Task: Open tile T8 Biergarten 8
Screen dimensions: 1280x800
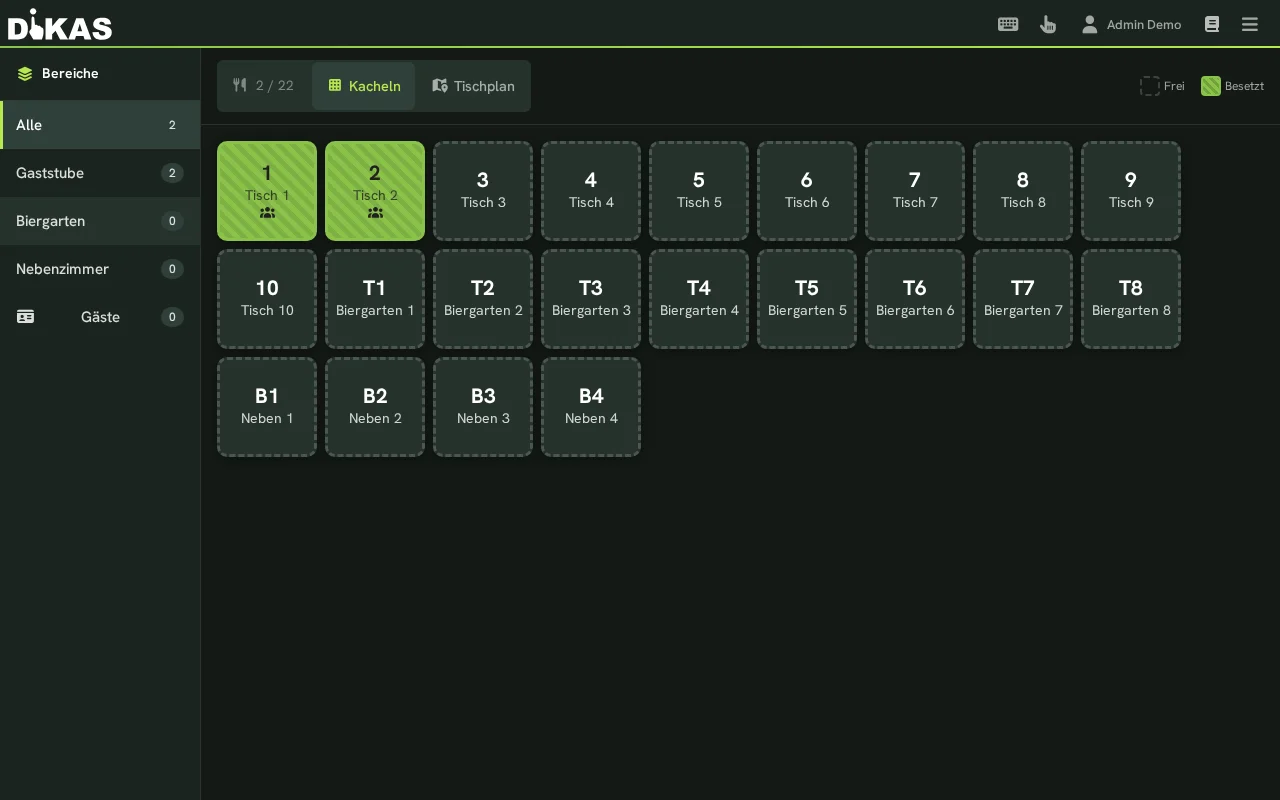Action: tap(1131, 299)
